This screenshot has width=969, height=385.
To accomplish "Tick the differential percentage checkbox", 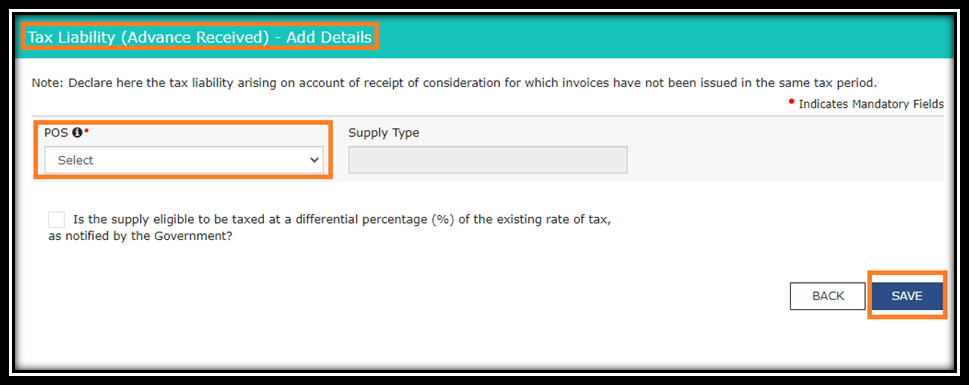I will pyautogui.click(x=56, y=220).
